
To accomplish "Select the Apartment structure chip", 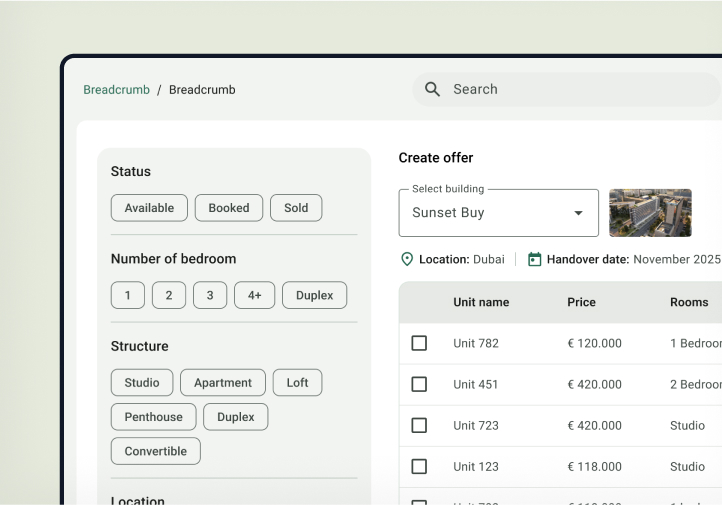I will coord(223,383).
